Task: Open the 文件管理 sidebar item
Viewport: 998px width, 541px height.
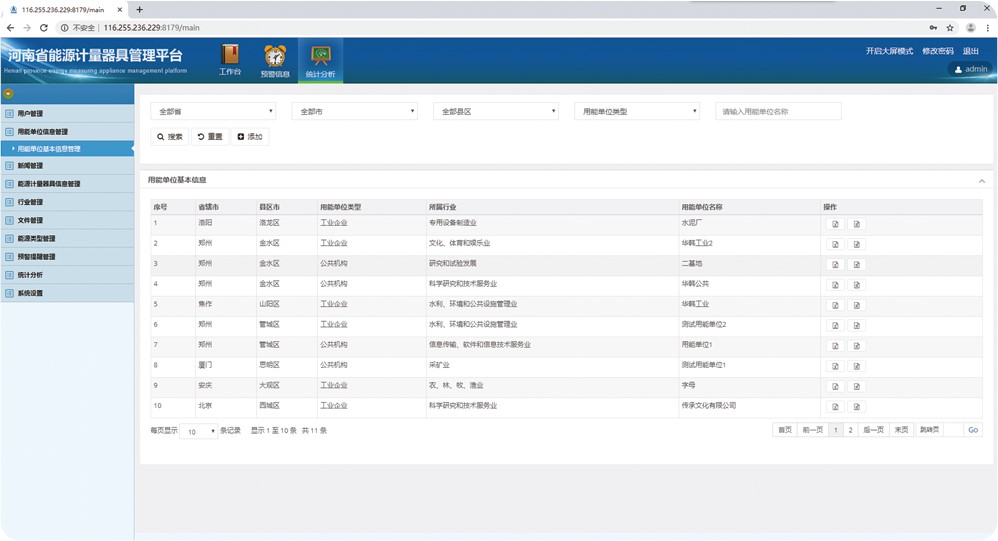Action: (x=67, y=220)
